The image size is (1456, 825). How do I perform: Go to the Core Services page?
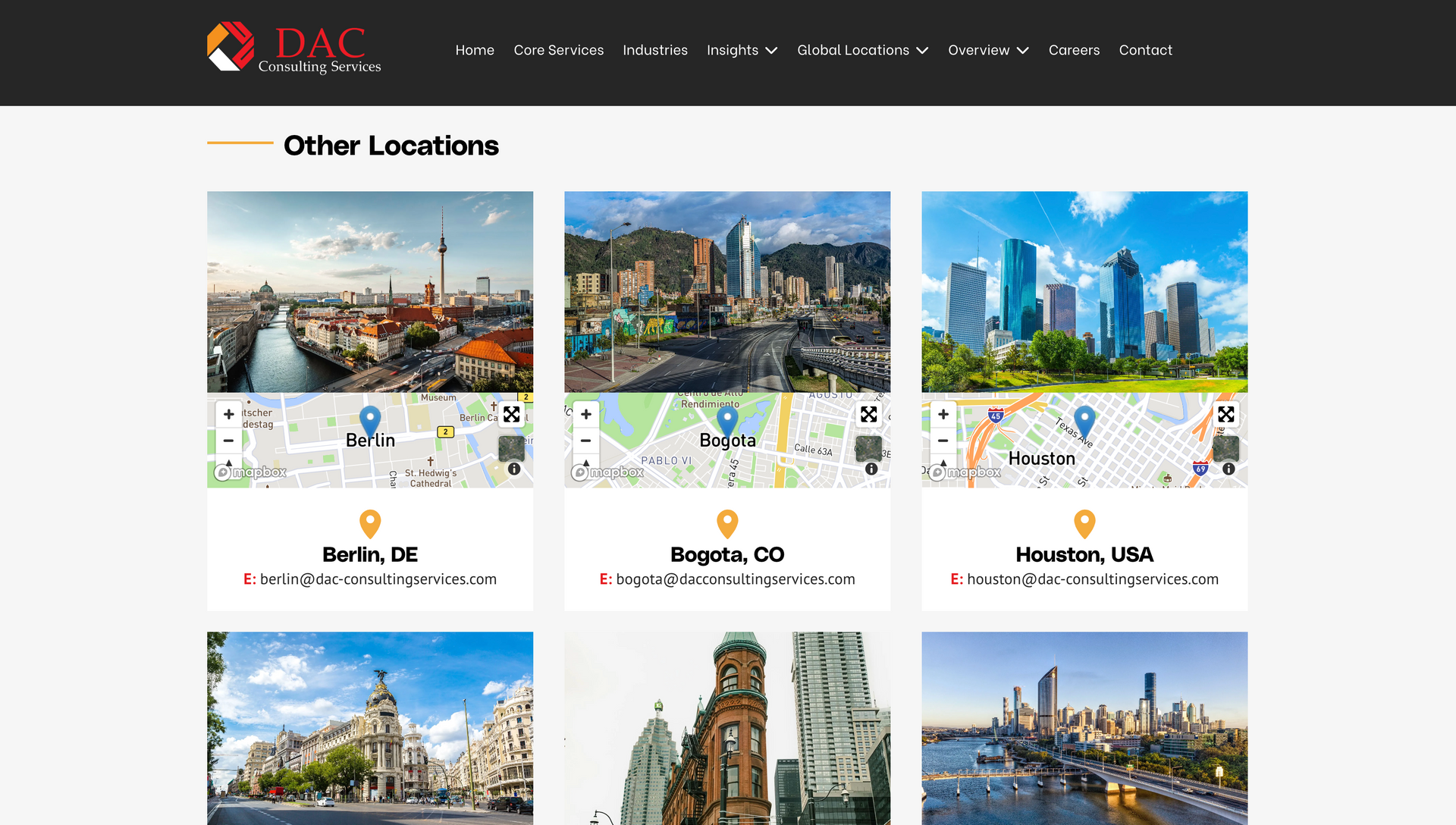[558, 50]
